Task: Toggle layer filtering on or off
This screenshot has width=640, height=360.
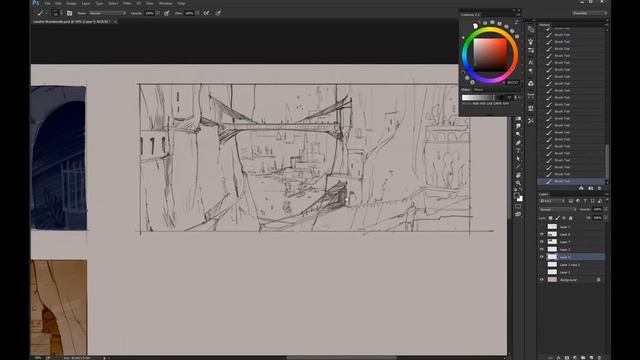Action: (606, 200)
